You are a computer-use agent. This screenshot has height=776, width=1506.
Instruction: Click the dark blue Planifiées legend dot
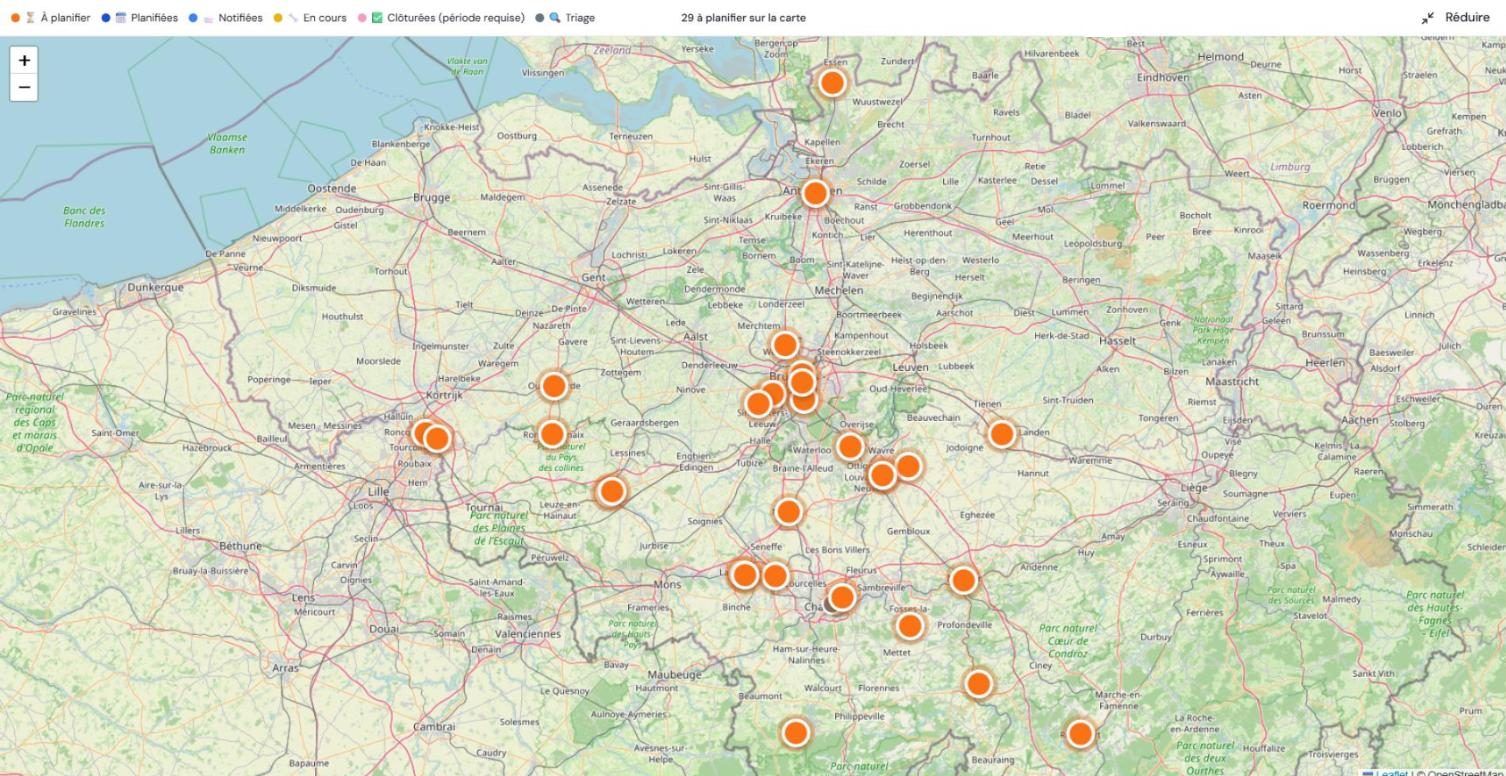point(106,18)
